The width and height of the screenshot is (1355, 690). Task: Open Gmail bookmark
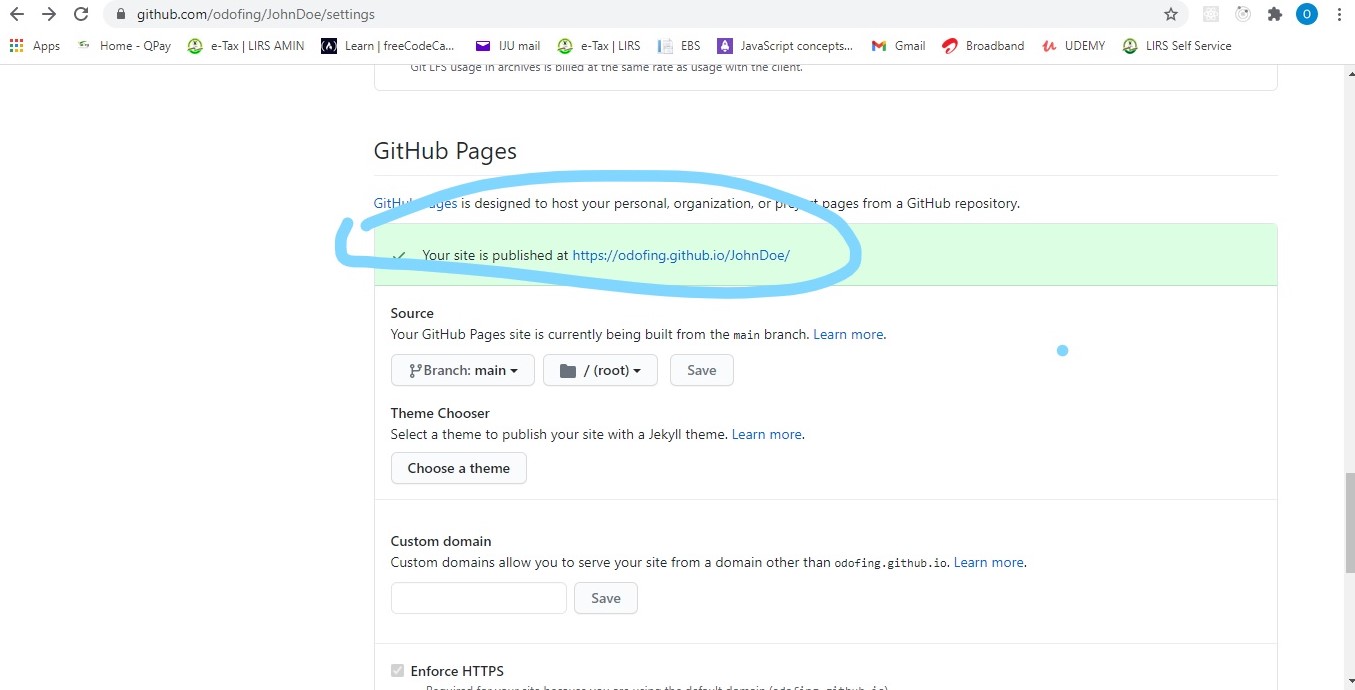(898, 46)
